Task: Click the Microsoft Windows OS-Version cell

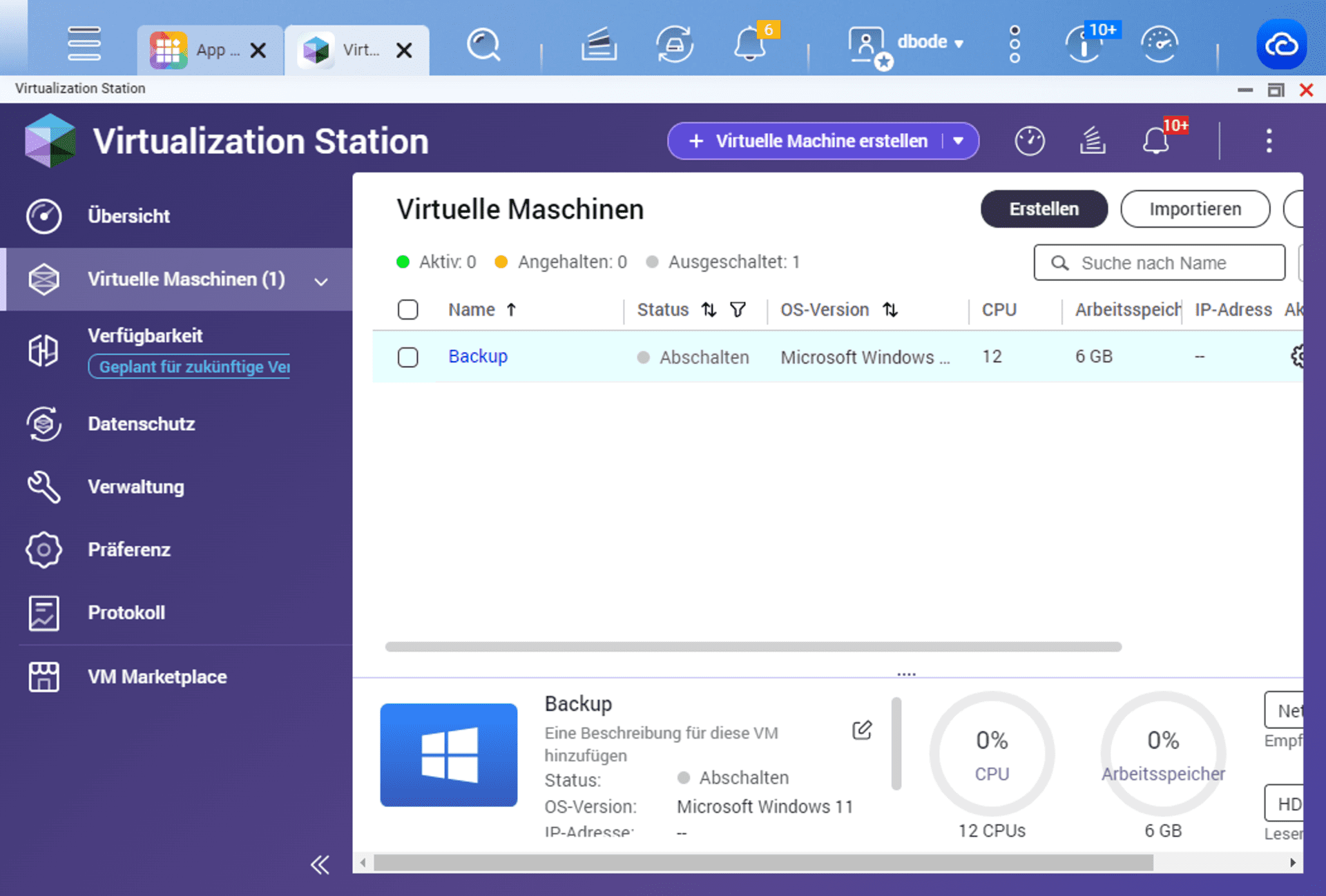Action: point(865,357)
